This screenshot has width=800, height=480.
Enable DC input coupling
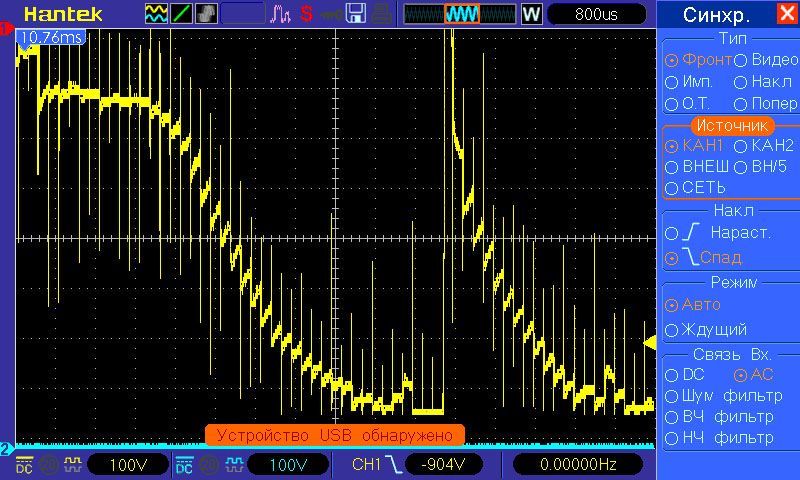684,374
